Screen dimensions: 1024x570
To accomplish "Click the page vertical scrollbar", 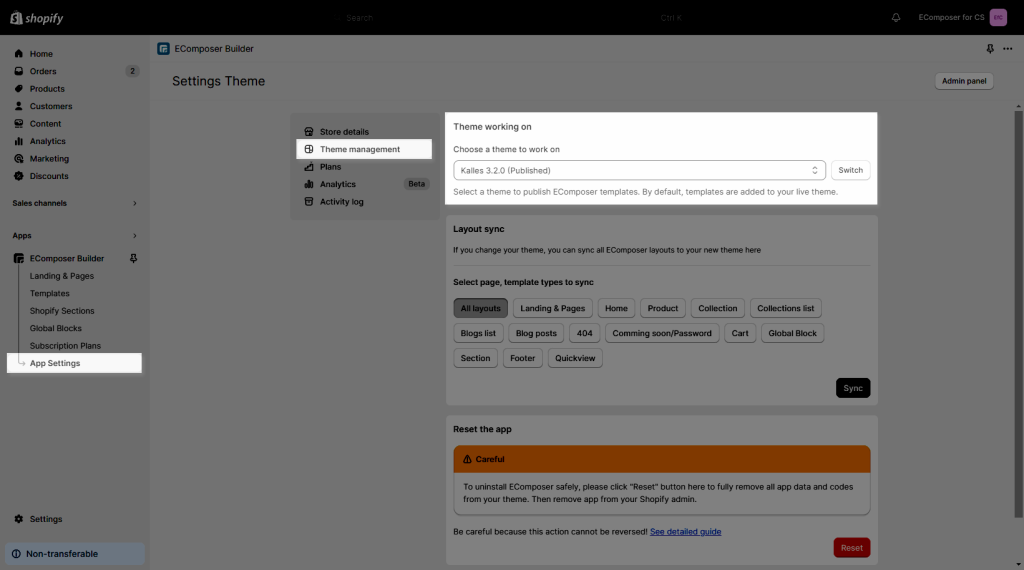I will coord(1018,313).
